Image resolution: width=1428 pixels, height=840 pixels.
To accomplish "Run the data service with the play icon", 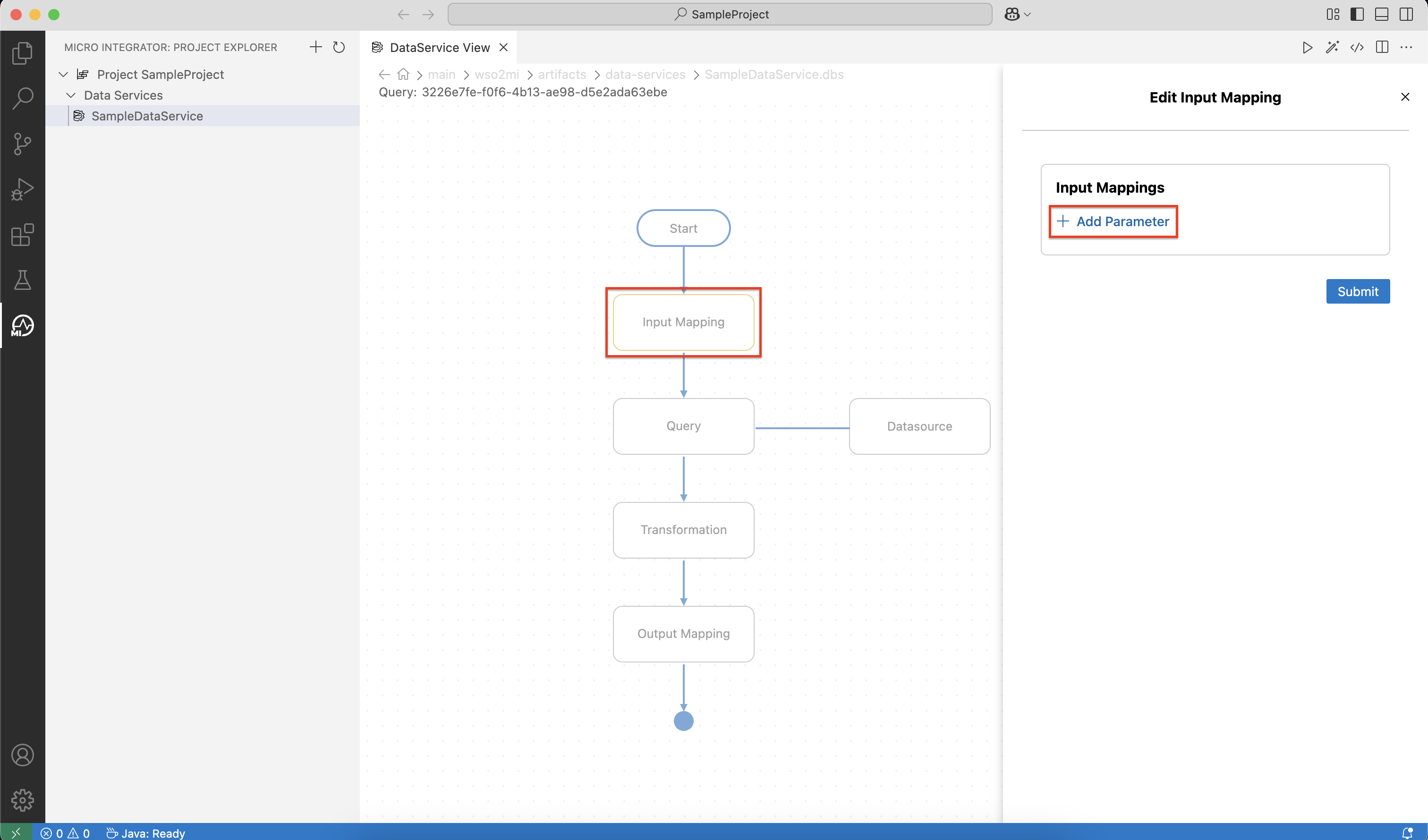I will (1307, 48).
